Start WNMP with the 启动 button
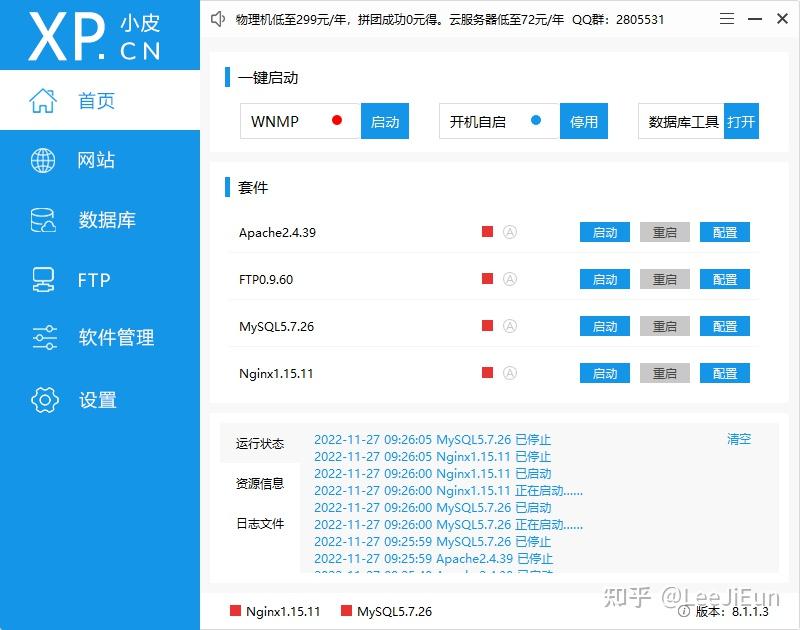The height and width of the screenshot is (630, 800). tap(385, 121)
